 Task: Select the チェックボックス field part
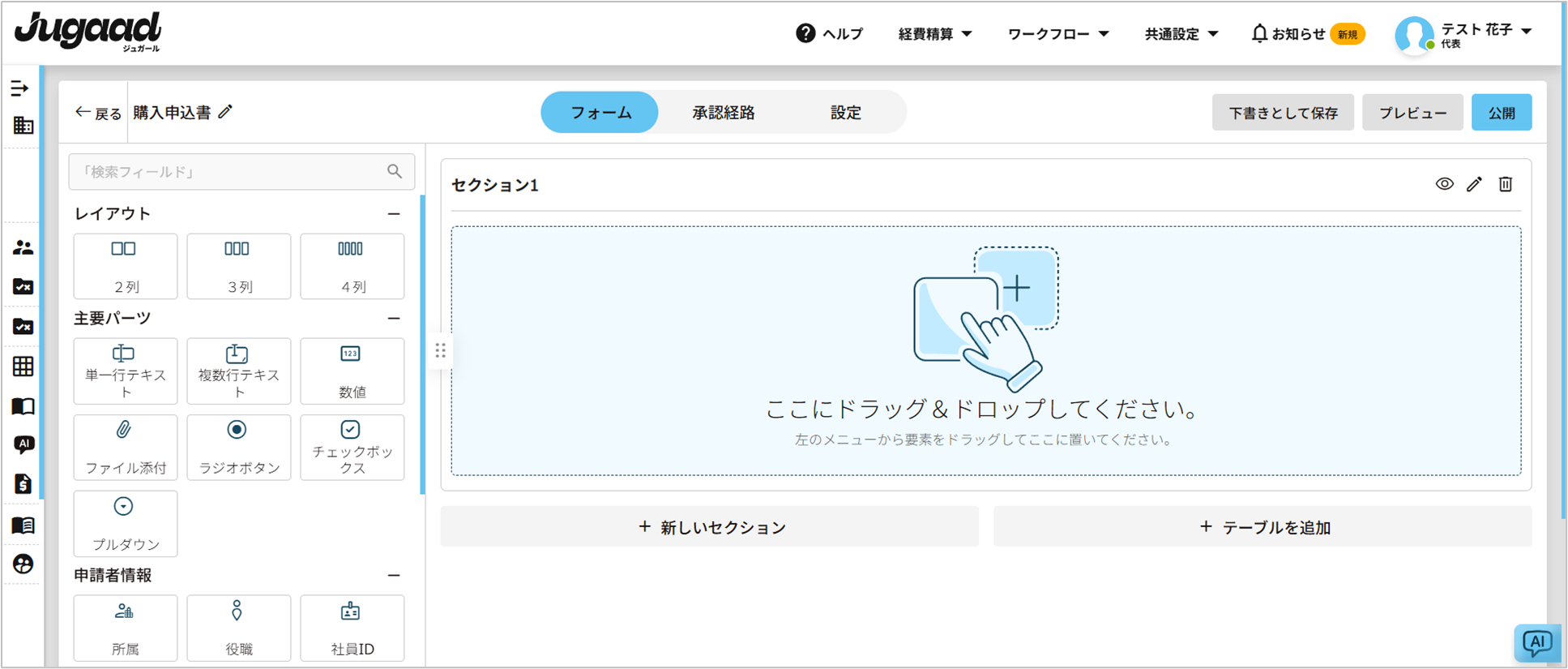tap(352, 447)
